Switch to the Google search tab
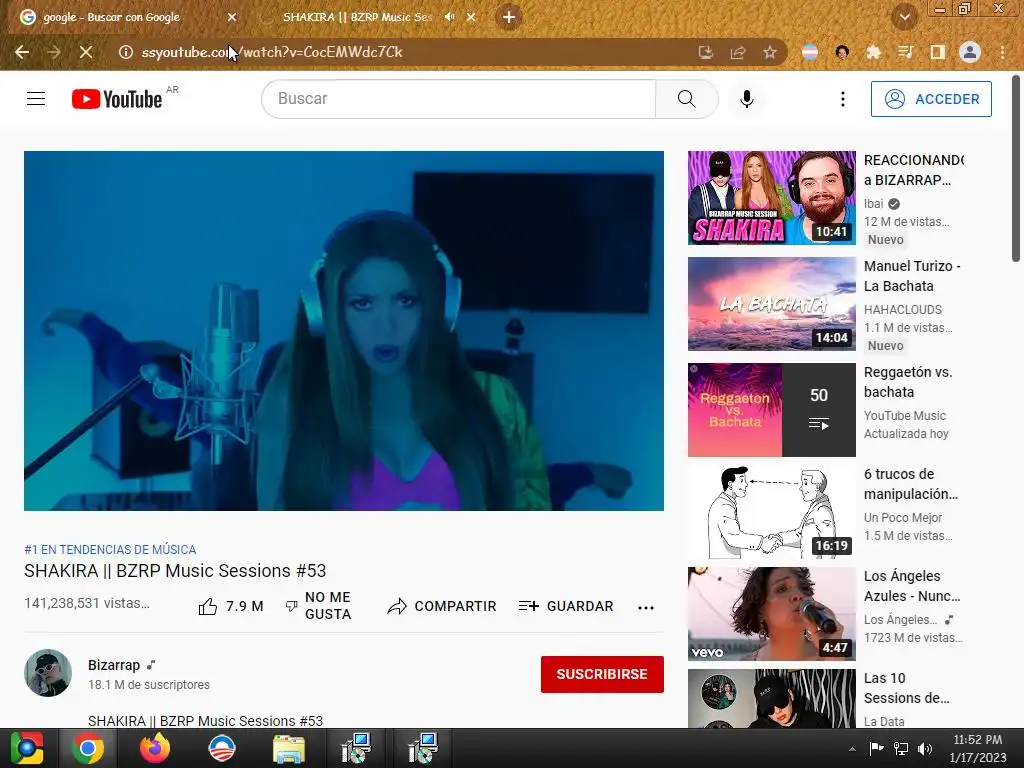Image resolution: width=1024 pixels, height=768 pixels. (127, 18)
